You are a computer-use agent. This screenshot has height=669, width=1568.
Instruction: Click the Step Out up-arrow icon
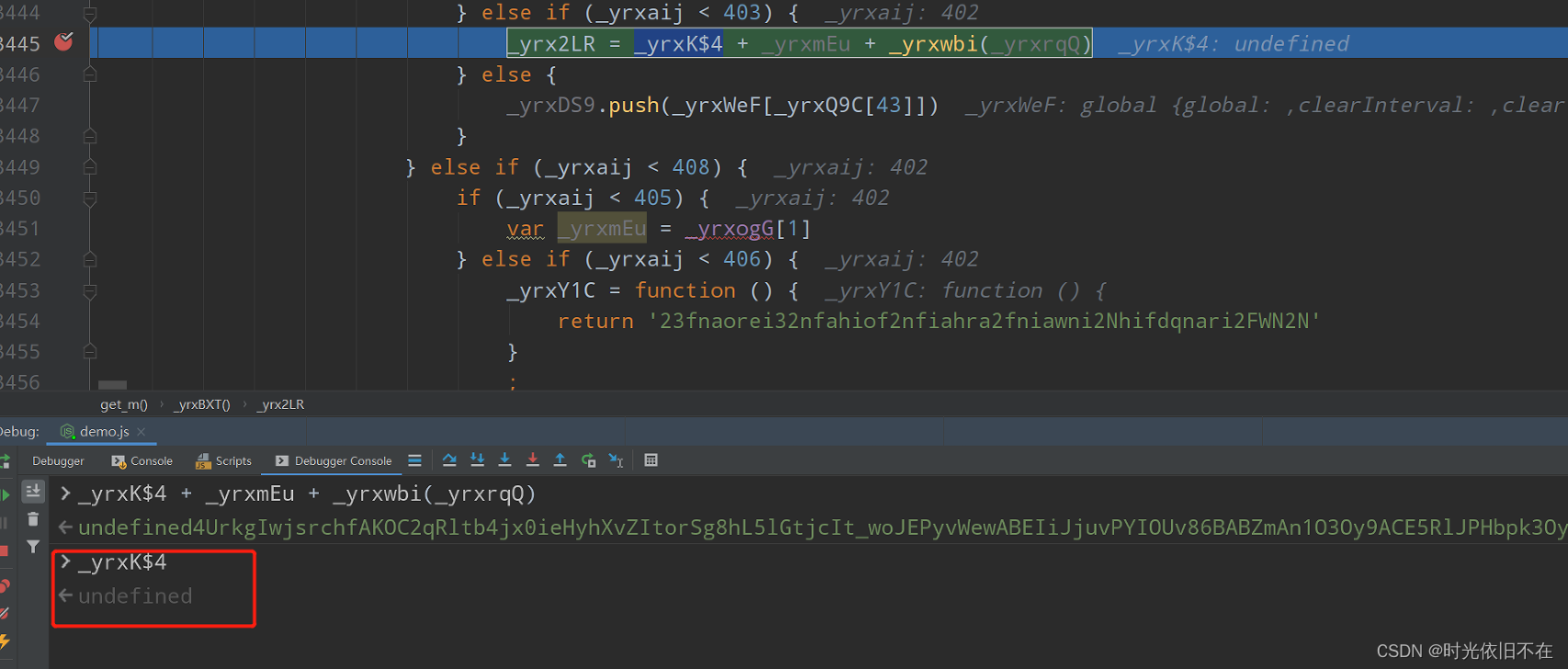(x=560, y=460)
